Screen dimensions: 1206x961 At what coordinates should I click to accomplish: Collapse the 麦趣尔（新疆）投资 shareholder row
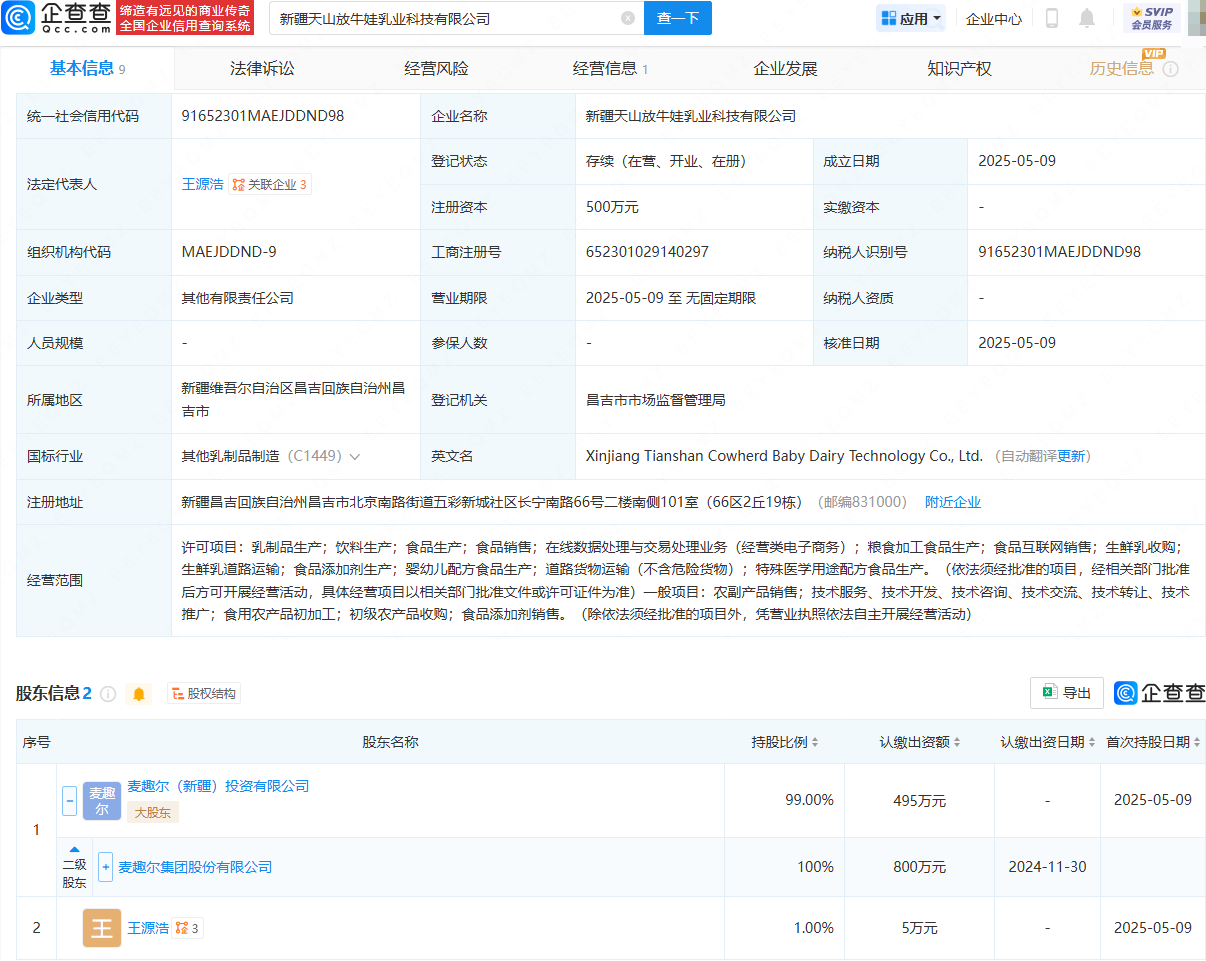pyautogui.click(x=70, y=800)
